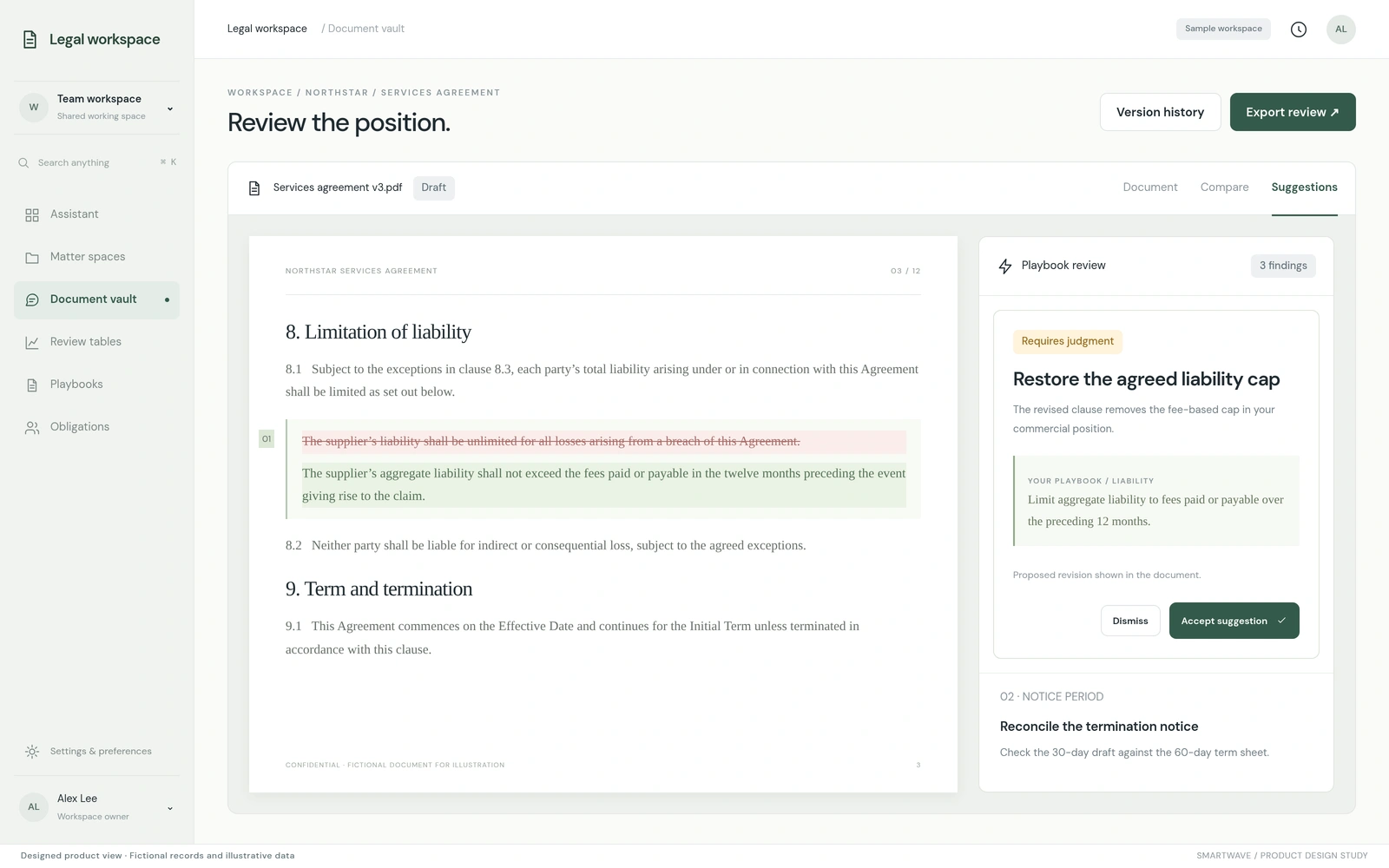Screen dimensions: 1389x868
Task: Switch to the Document tab
Action: [x=1150, y=187]
